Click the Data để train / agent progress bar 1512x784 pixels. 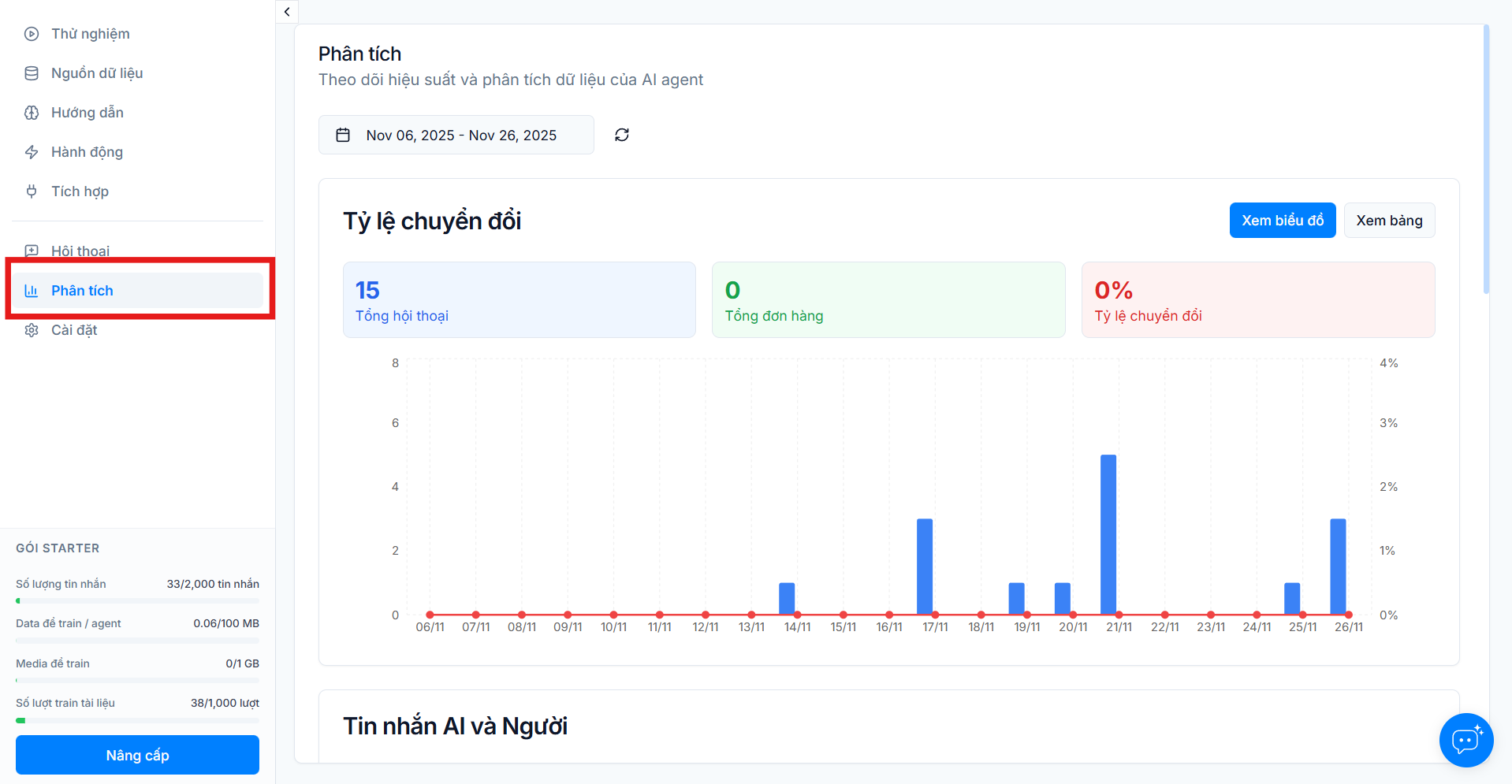click(137, 641)
